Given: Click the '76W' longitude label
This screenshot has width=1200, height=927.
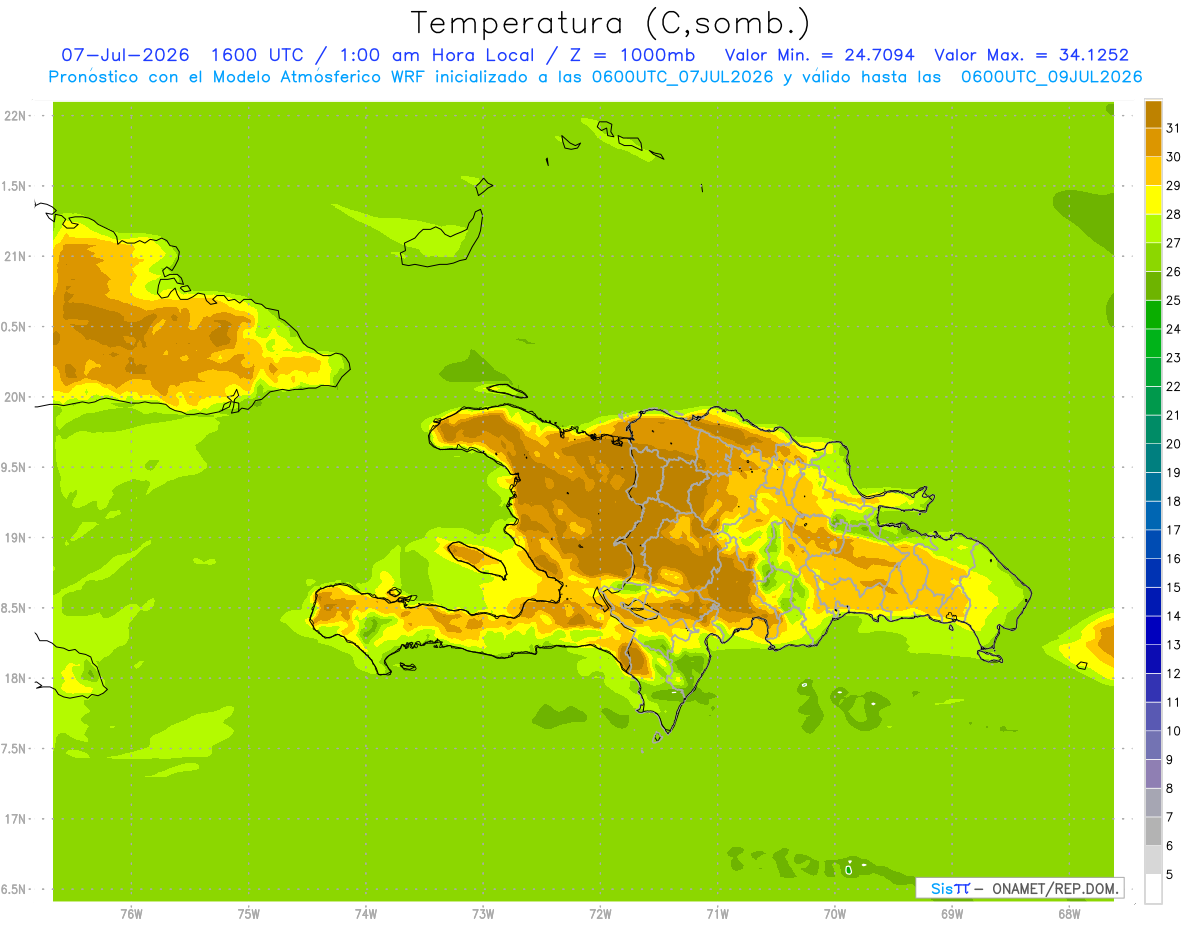Looking at the screenshot, I should pos(131,913).
